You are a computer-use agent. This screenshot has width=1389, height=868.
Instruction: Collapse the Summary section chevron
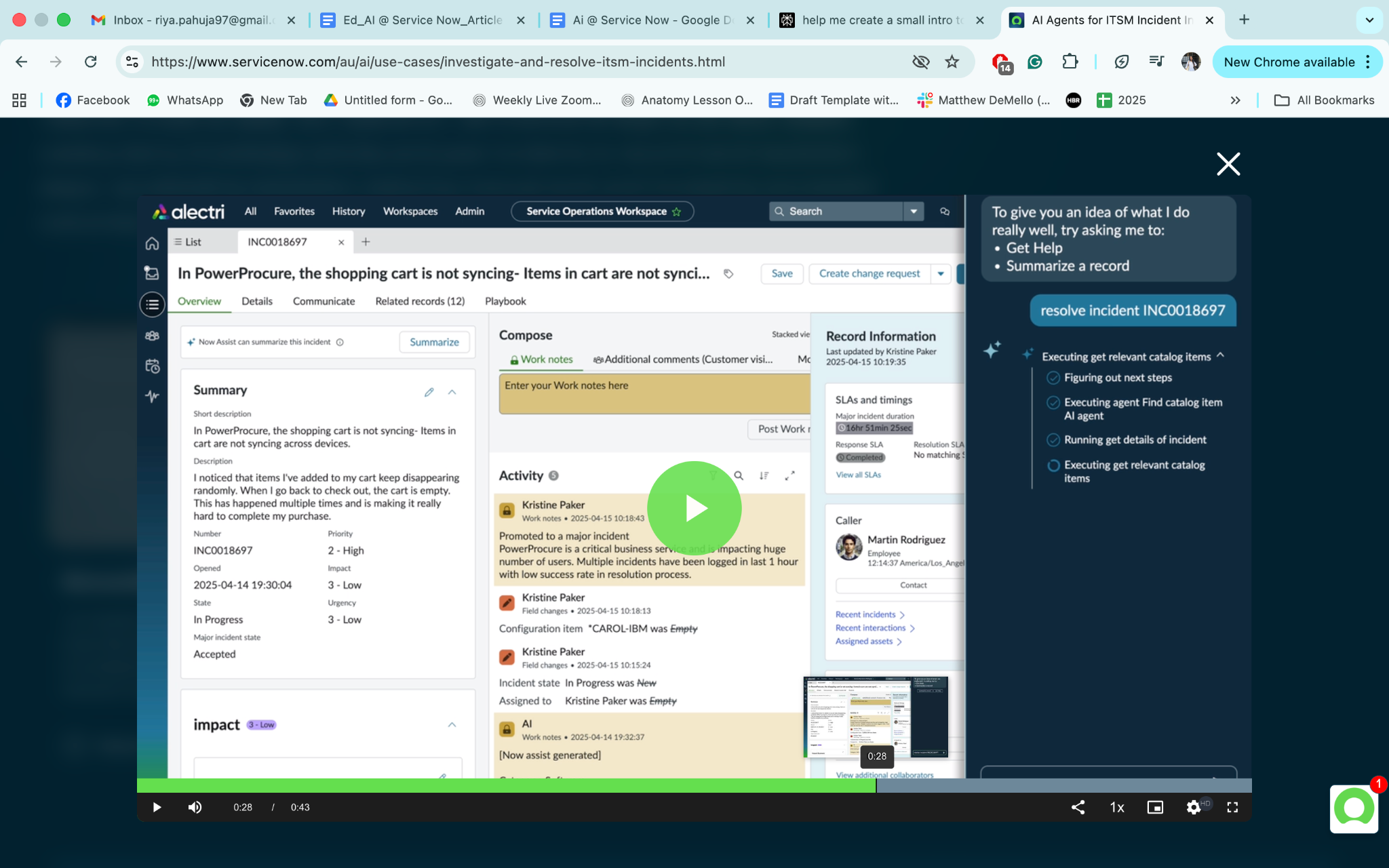click(x=452, y=392)
